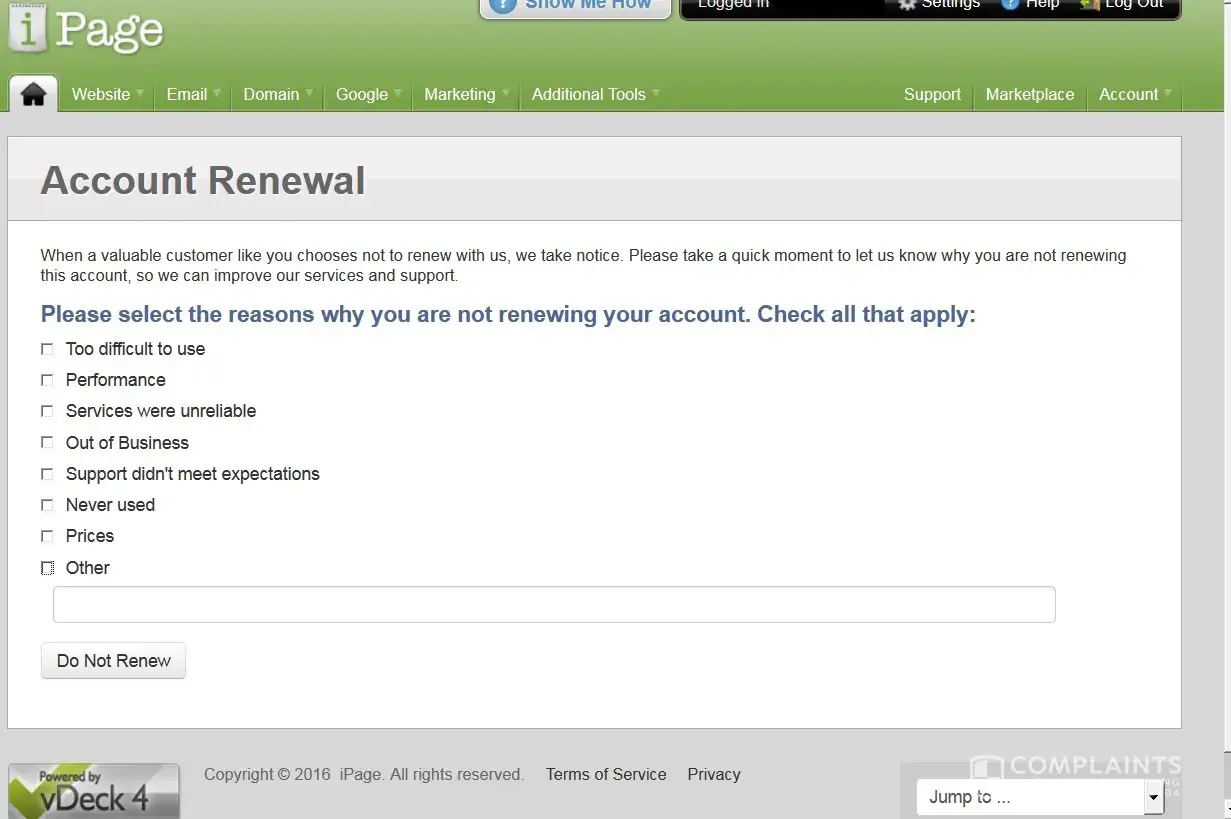This screenshot has height=819, width=1231.
Task: Click the Settings gear icon
Action: click(907, 5)
